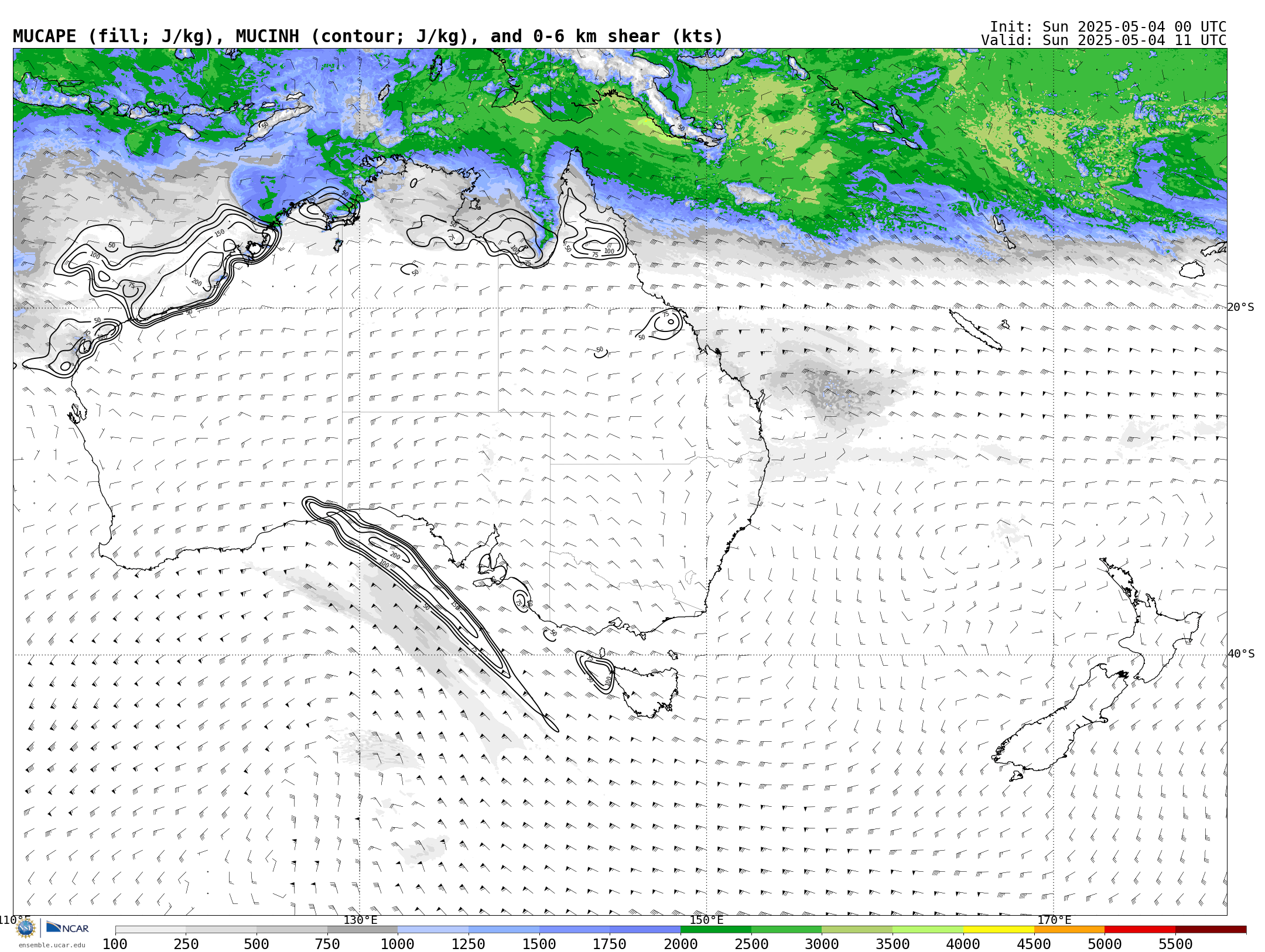Click the 5500 colorbar tick label
This screenshot has height=952, width=1265.
tap(1175, 944)
